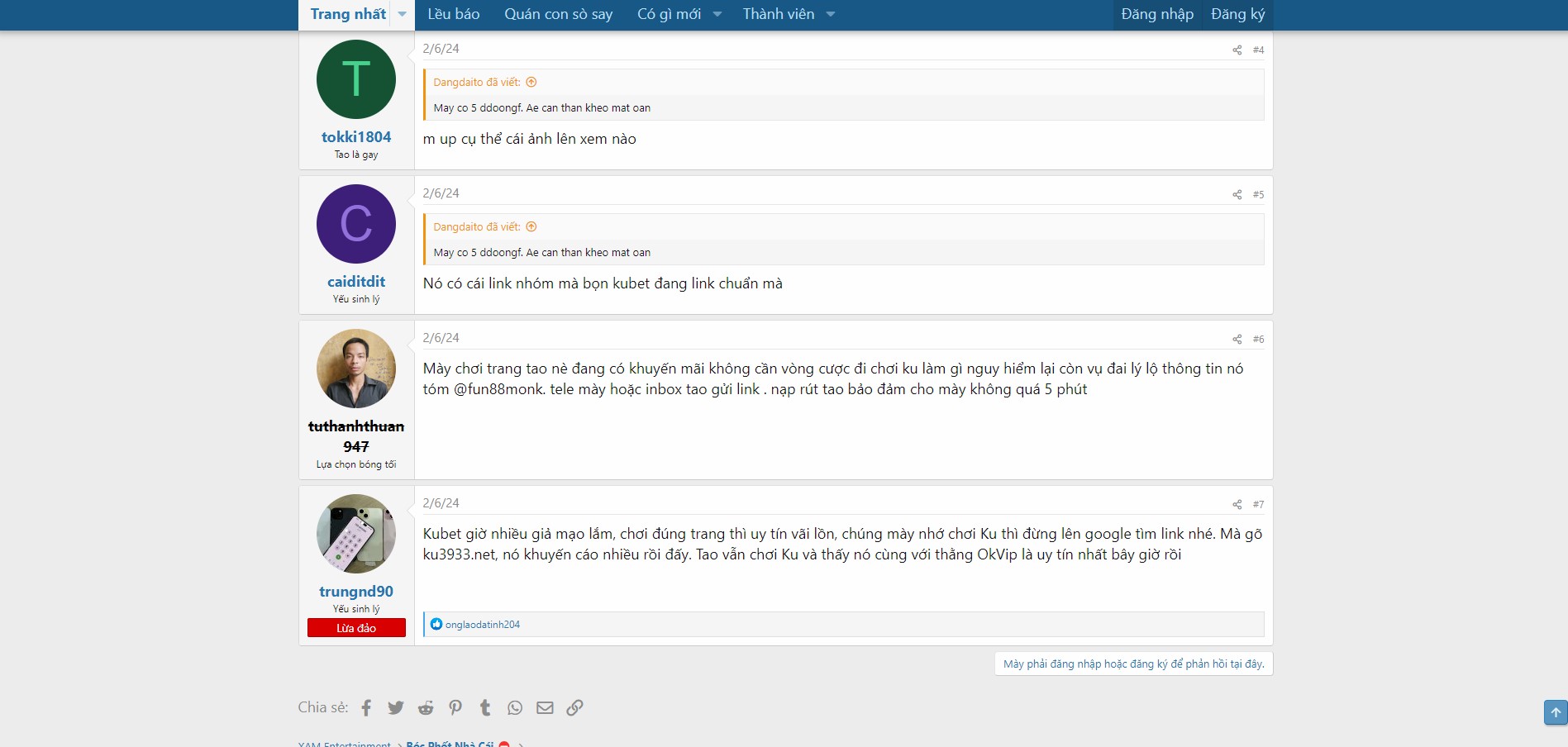Screen dimensions: 1568x747
Task: Open caiditdit username link
Action: (x=356, y=282)
